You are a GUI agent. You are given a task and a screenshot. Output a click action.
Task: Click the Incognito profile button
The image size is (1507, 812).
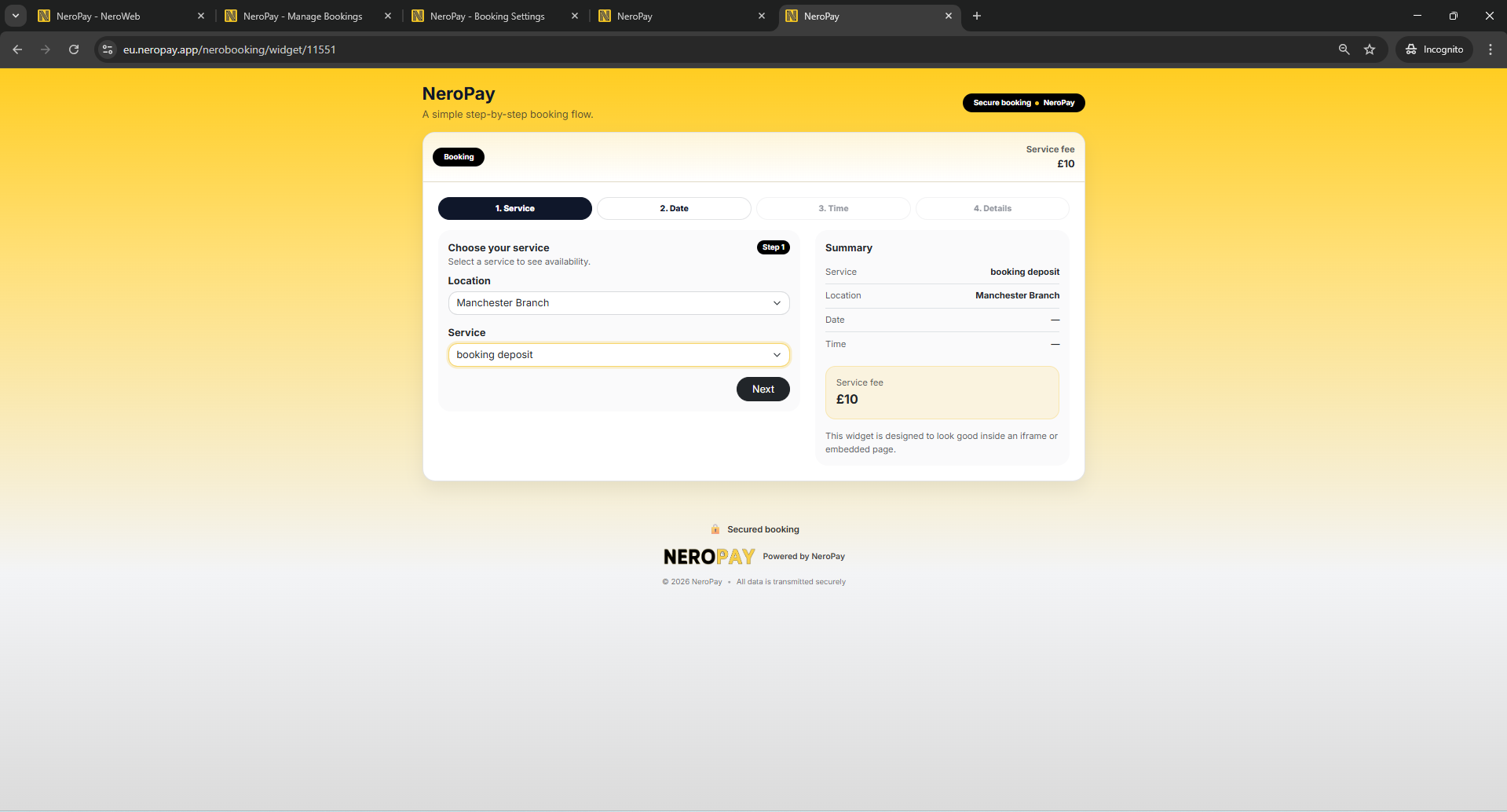tap(1434, 49)
